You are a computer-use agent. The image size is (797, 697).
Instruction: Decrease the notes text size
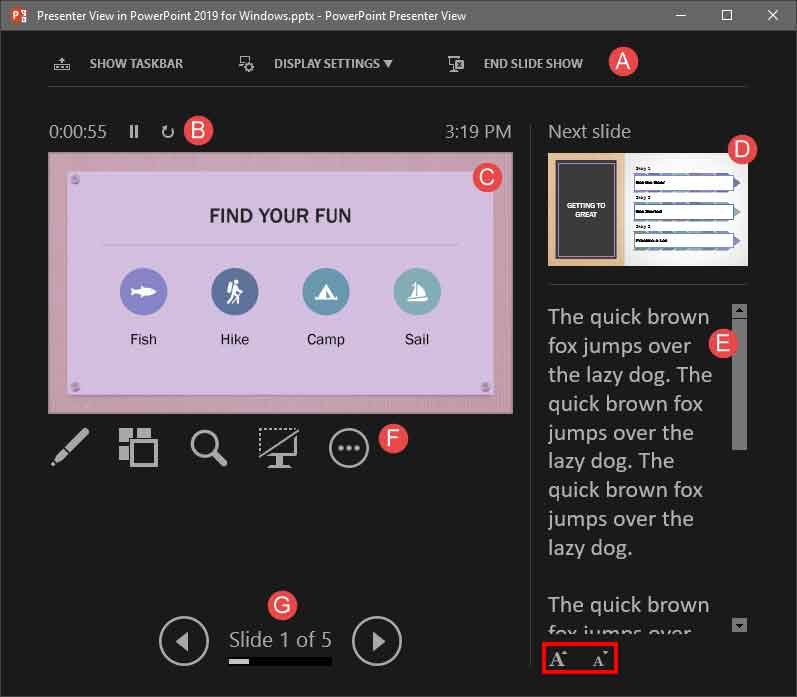[x=600, y=659]
